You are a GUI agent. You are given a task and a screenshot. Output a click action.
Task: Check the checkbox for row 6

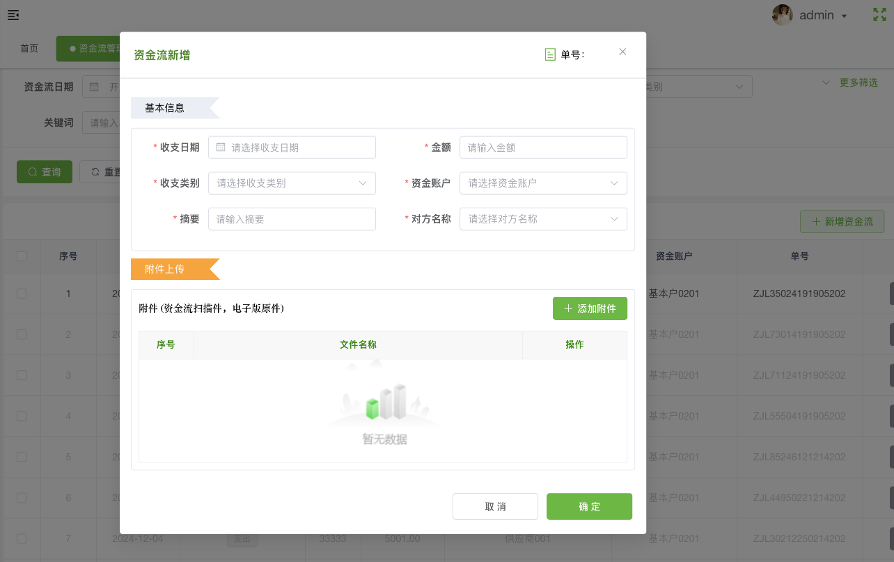coord(22,498)
